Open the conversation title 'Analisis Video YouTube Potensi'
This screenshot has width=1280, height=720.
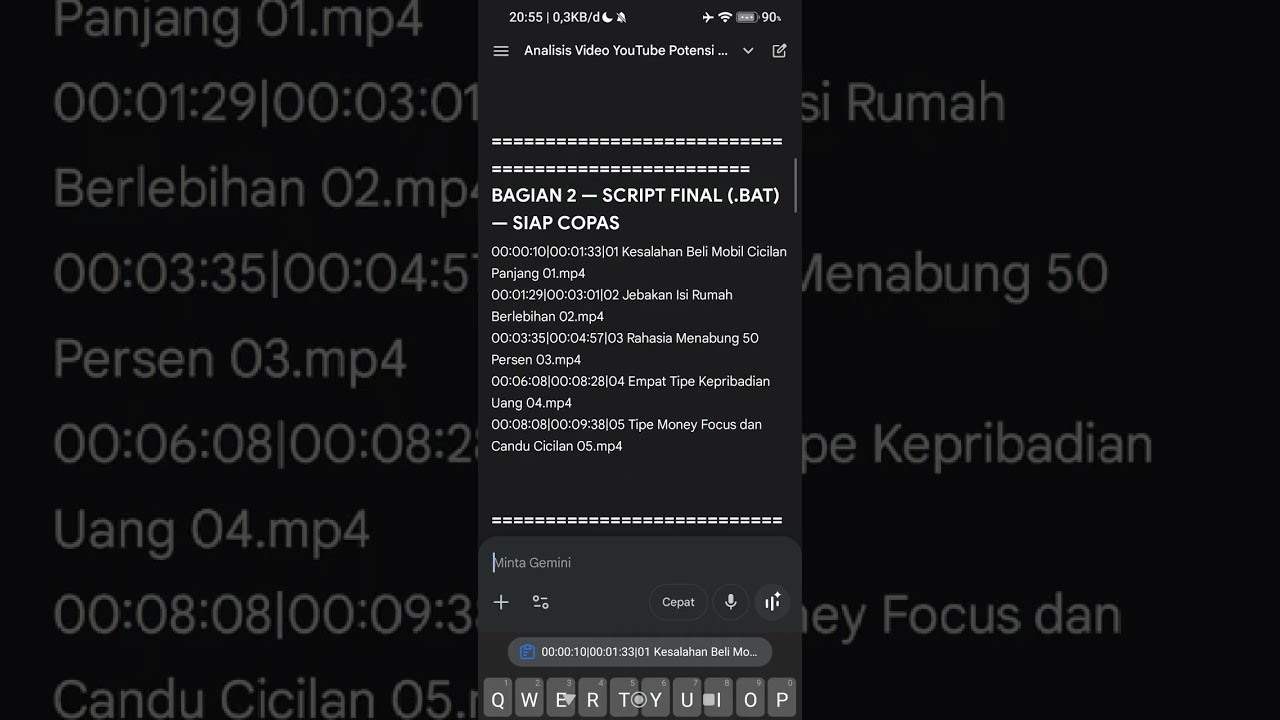tap(626, 51)
